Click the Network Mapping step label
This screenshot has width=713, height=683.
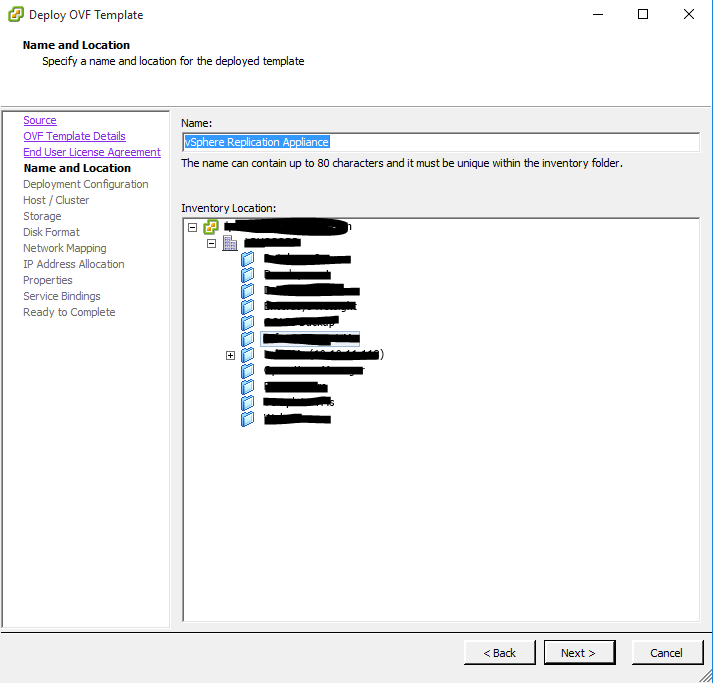tap(65, 248)
